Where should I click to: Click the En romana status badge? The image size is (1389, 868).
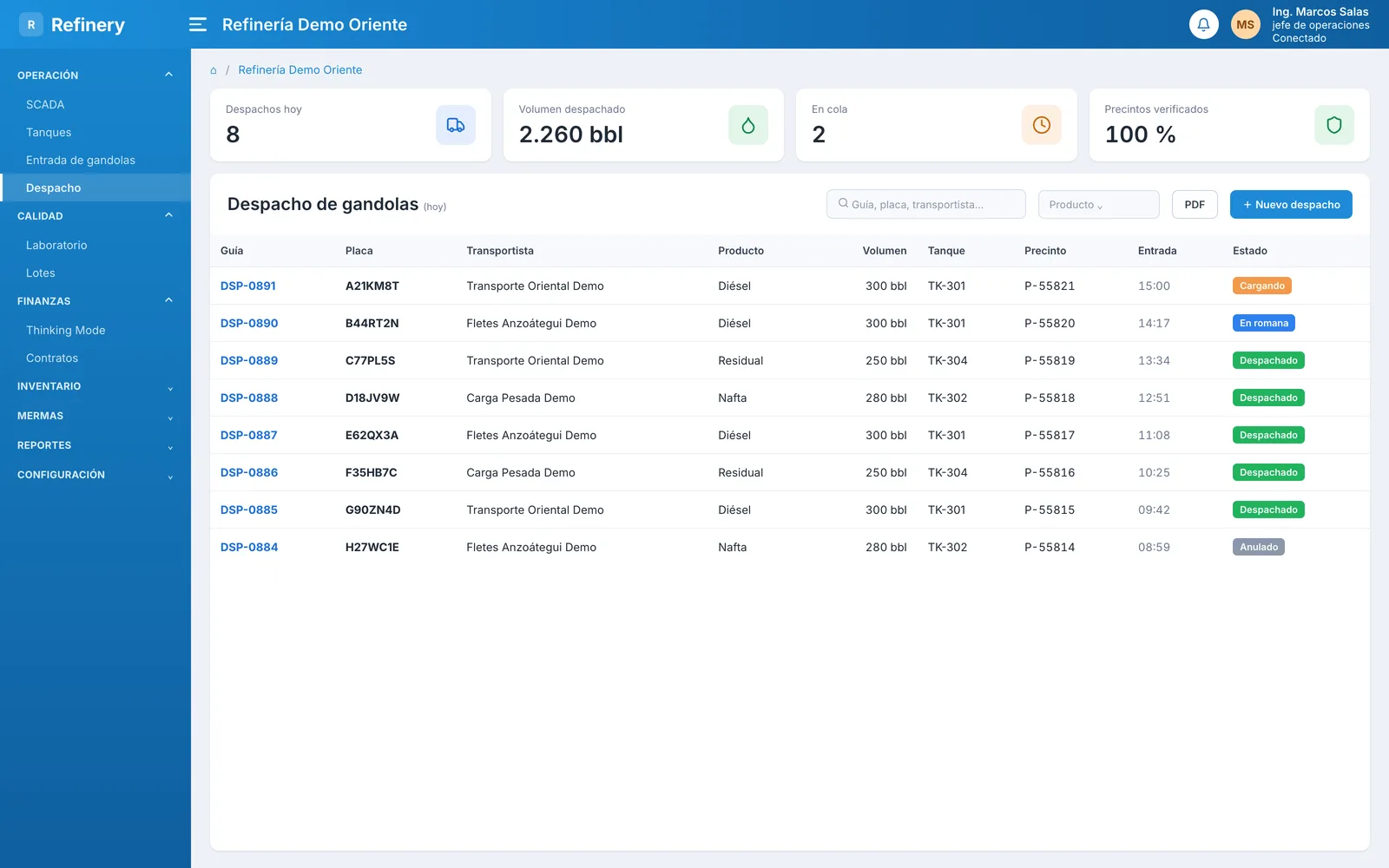point(1264,323)
